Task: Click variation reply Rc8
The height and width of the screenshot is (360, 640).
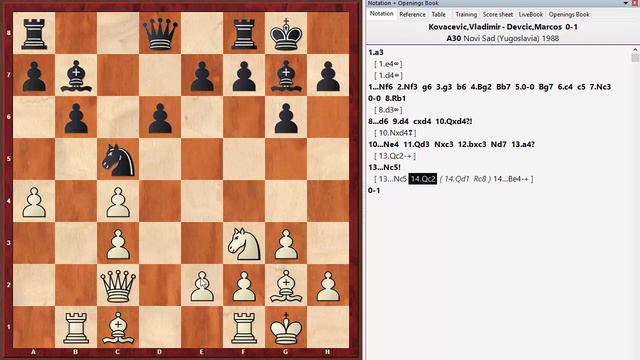Action: tap(480, 179)
